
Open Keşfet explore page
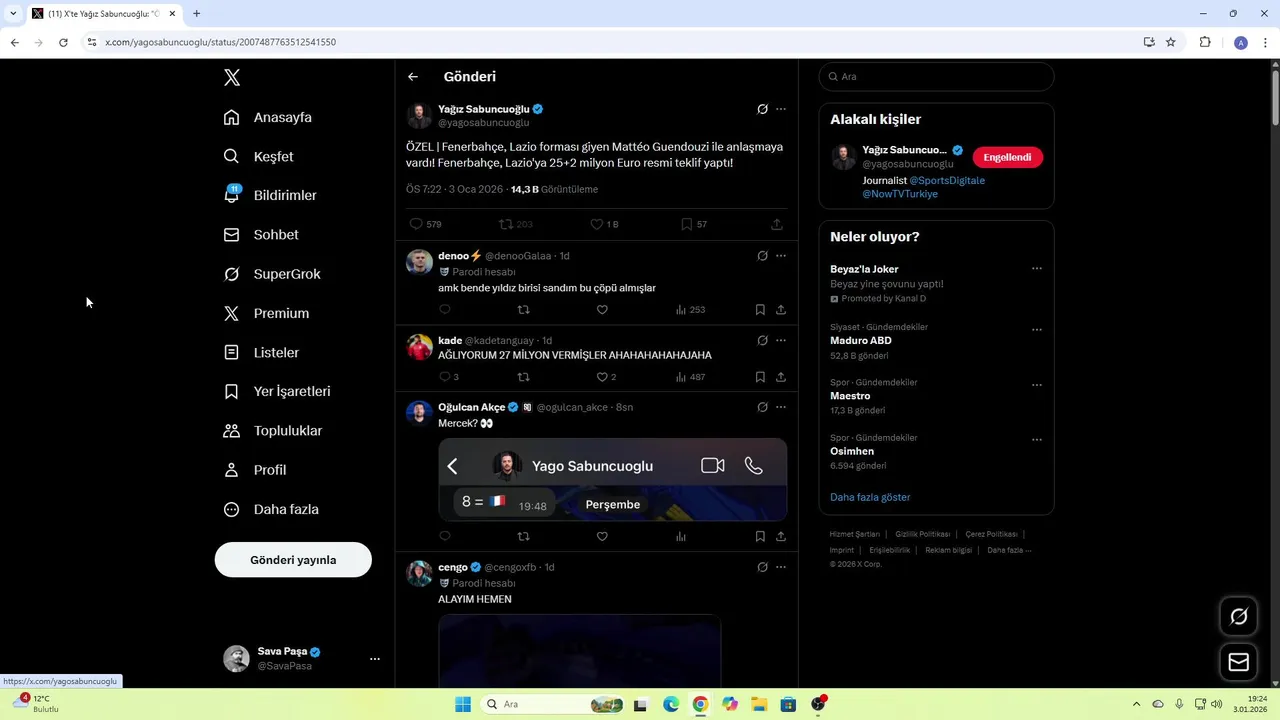click(x=259, y=156)
